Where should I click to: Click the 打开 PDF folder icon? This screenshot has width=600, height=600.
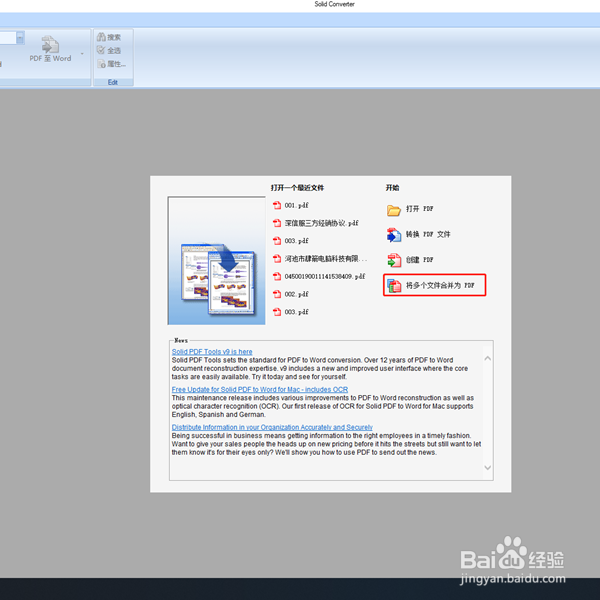coord(393,210)
